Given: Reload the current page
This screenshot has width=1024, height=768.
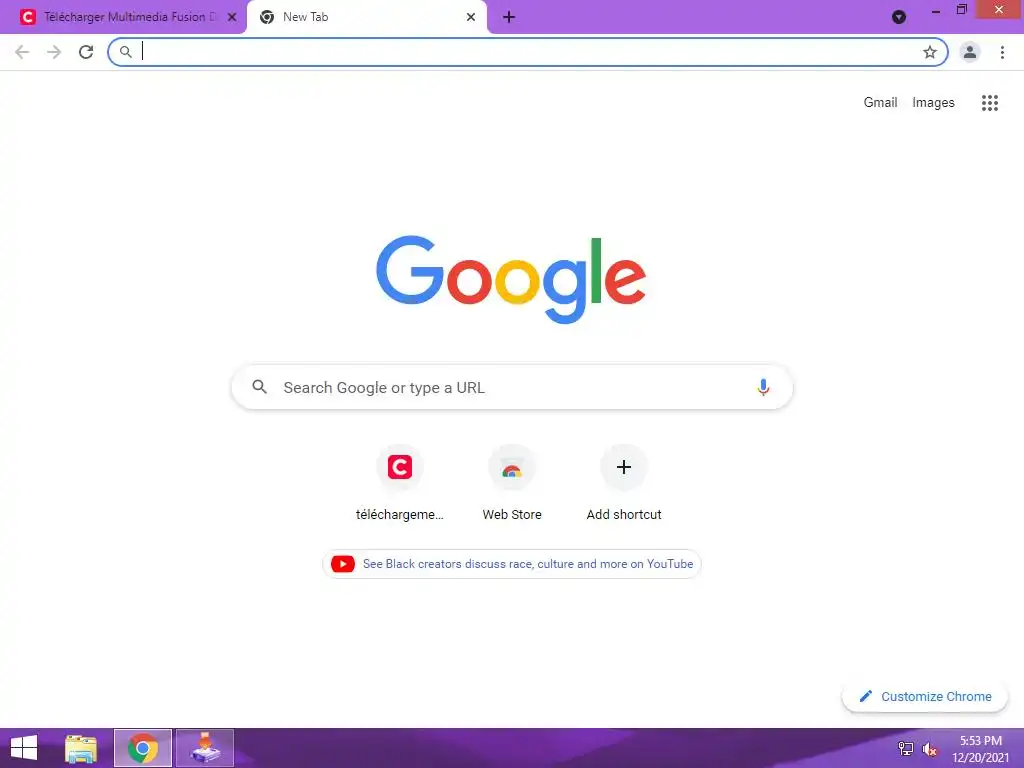Looking at the screenshot, I should pyautogui.click(x=86, y=52).
